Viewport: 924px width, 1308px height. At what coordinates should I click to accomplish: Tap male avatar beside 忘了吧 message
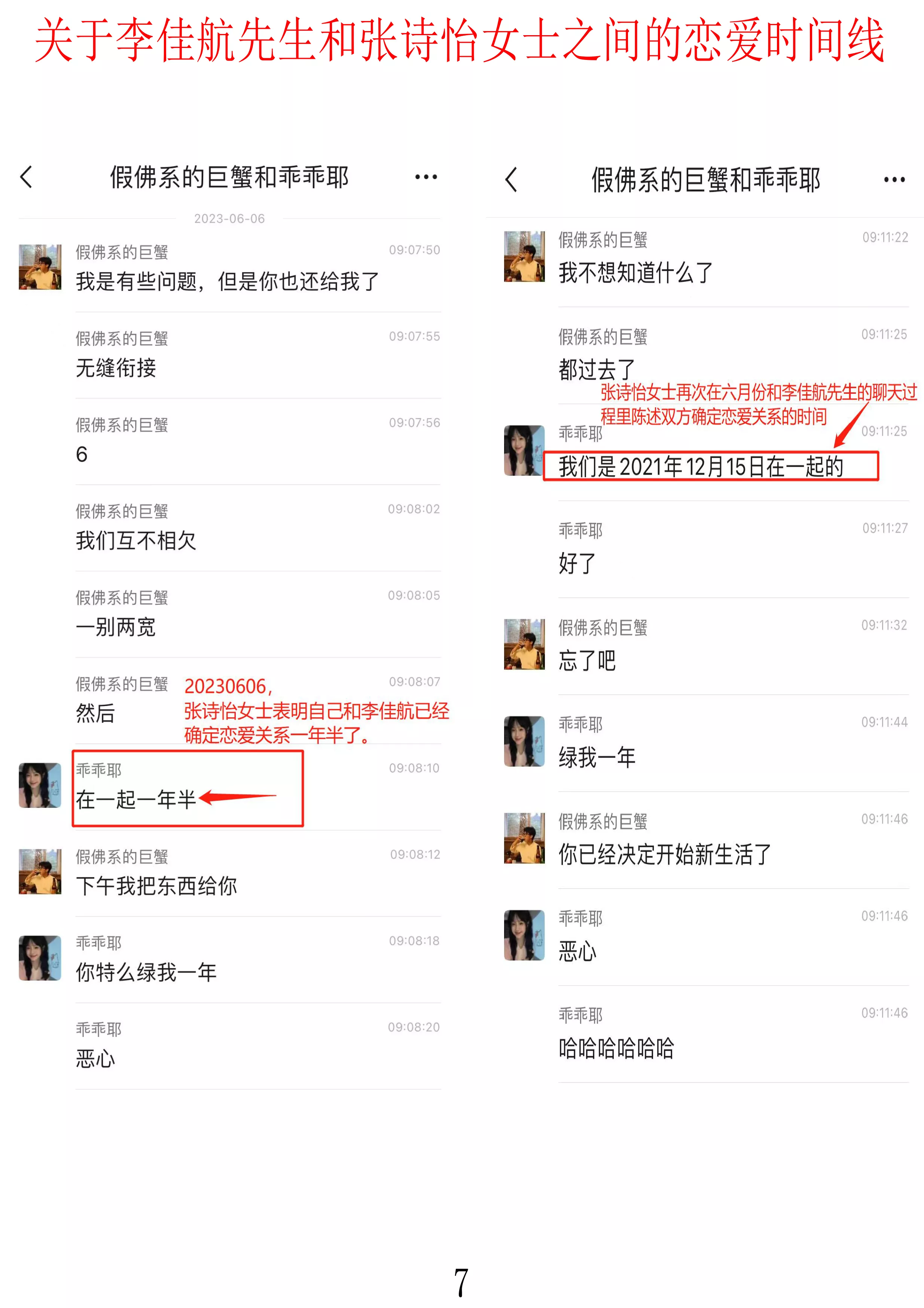pyautogui.click(x=525, y=644)
